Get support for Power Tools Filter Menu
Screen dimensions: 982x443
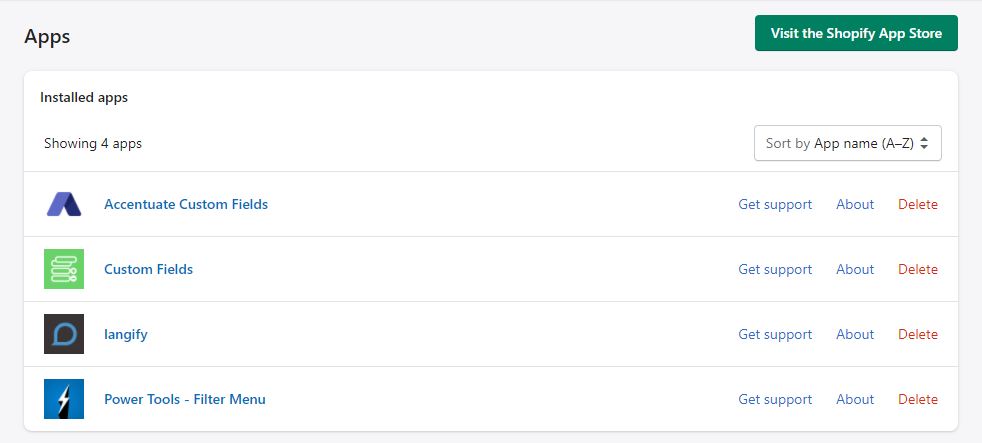(x=775, y=400)
